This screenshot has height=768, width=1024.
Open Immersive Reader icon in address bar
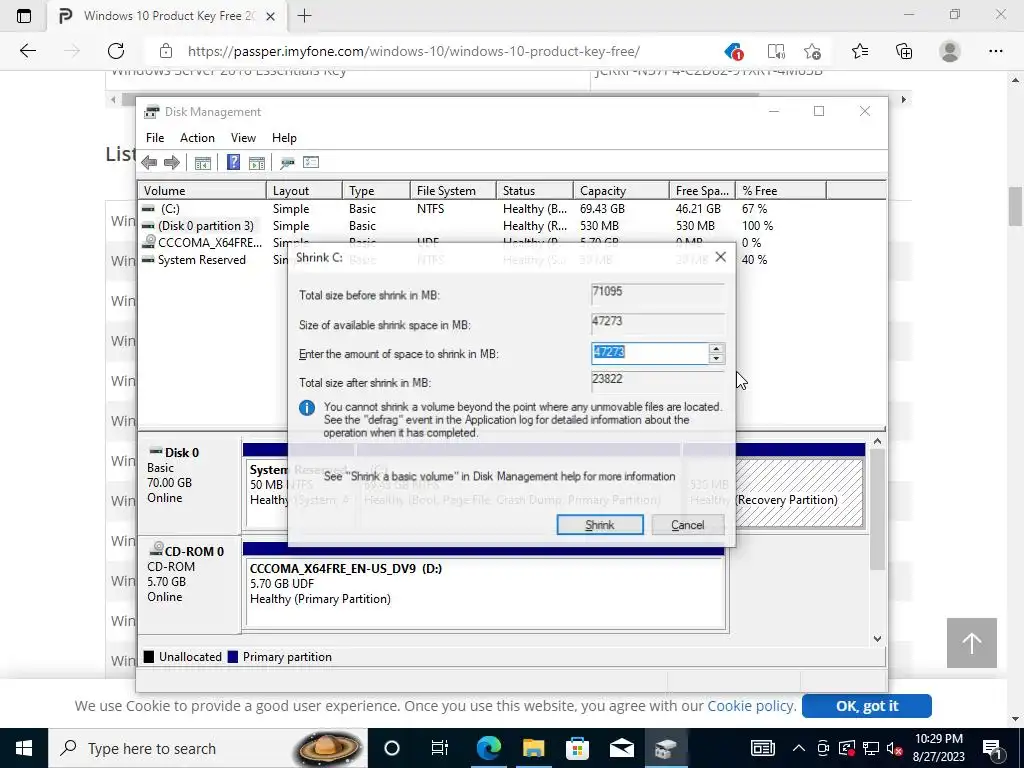click(776, 51)
